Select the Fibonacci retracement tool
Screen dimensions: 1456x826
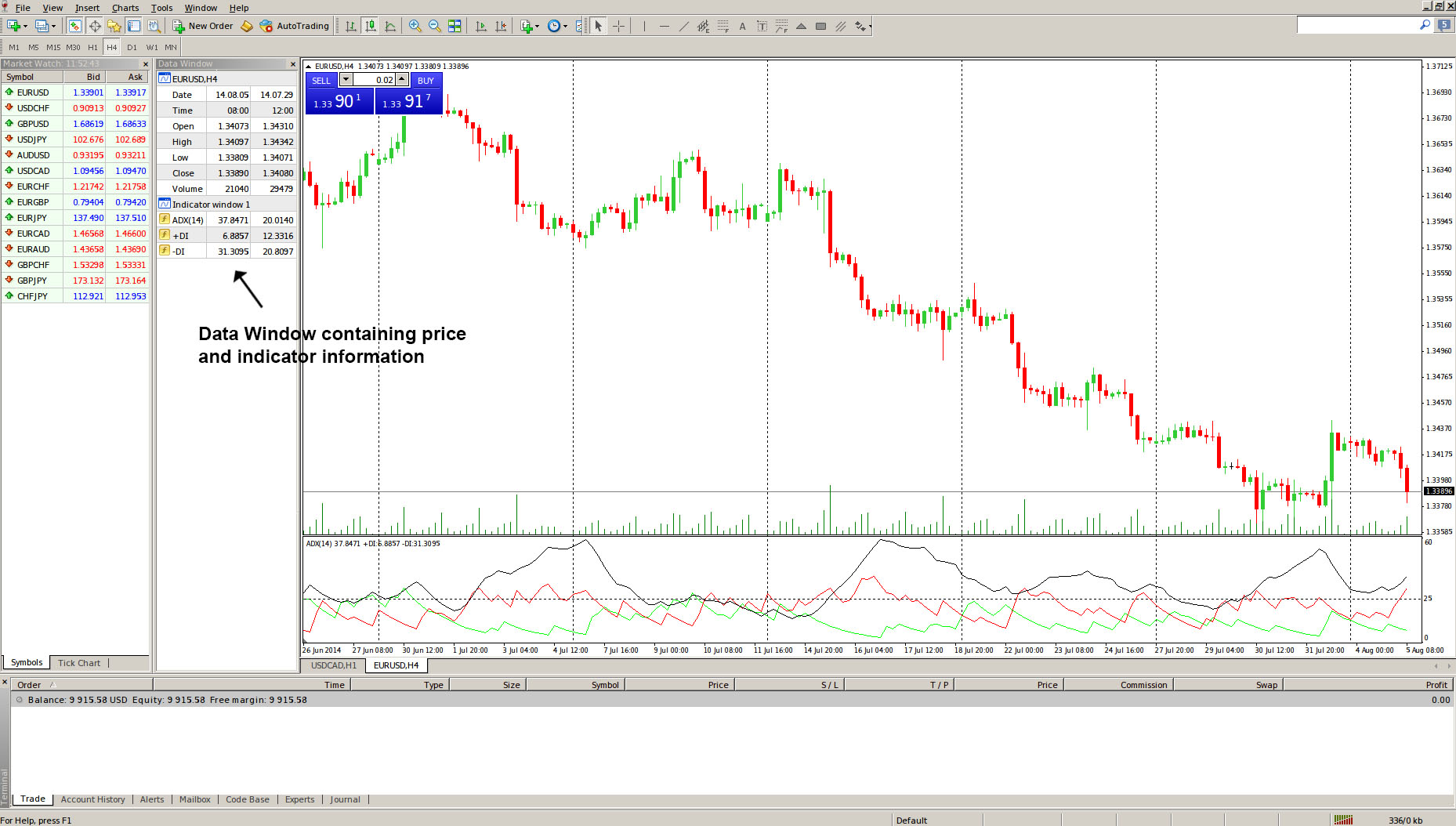pos(723,26)
